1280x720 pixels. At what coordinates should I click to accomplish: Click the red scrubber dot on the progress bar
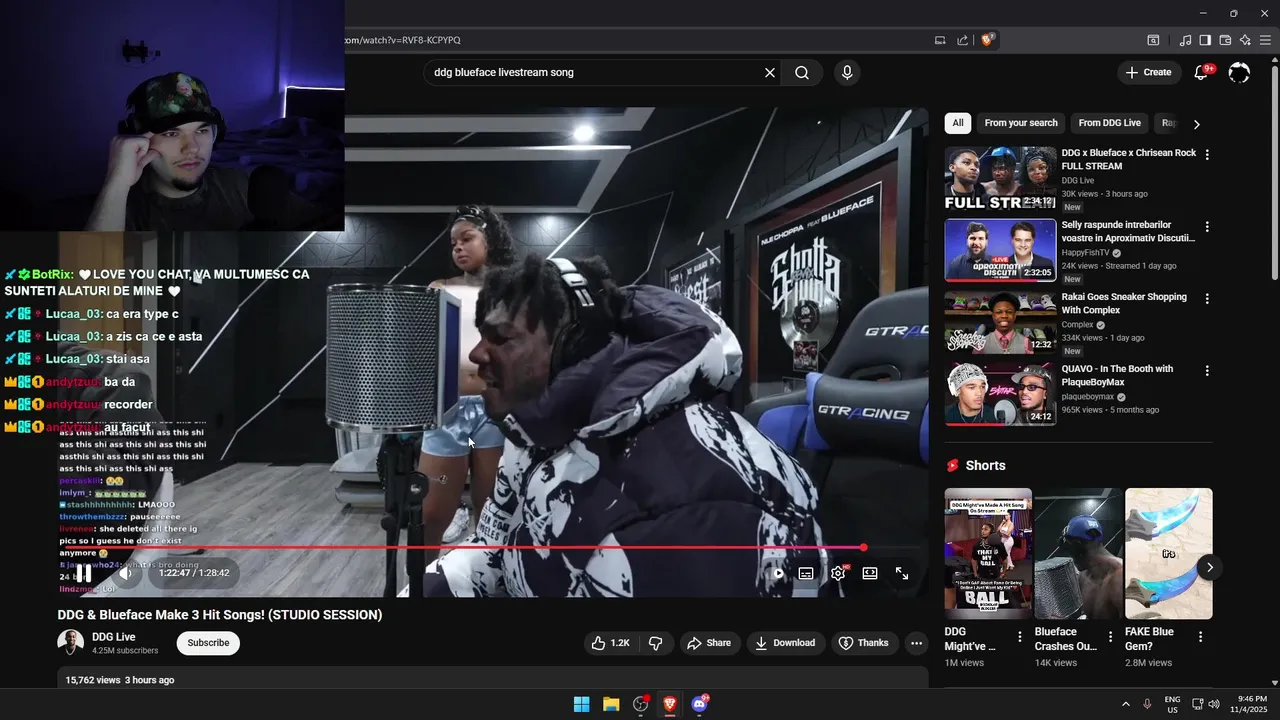[863, 547]
